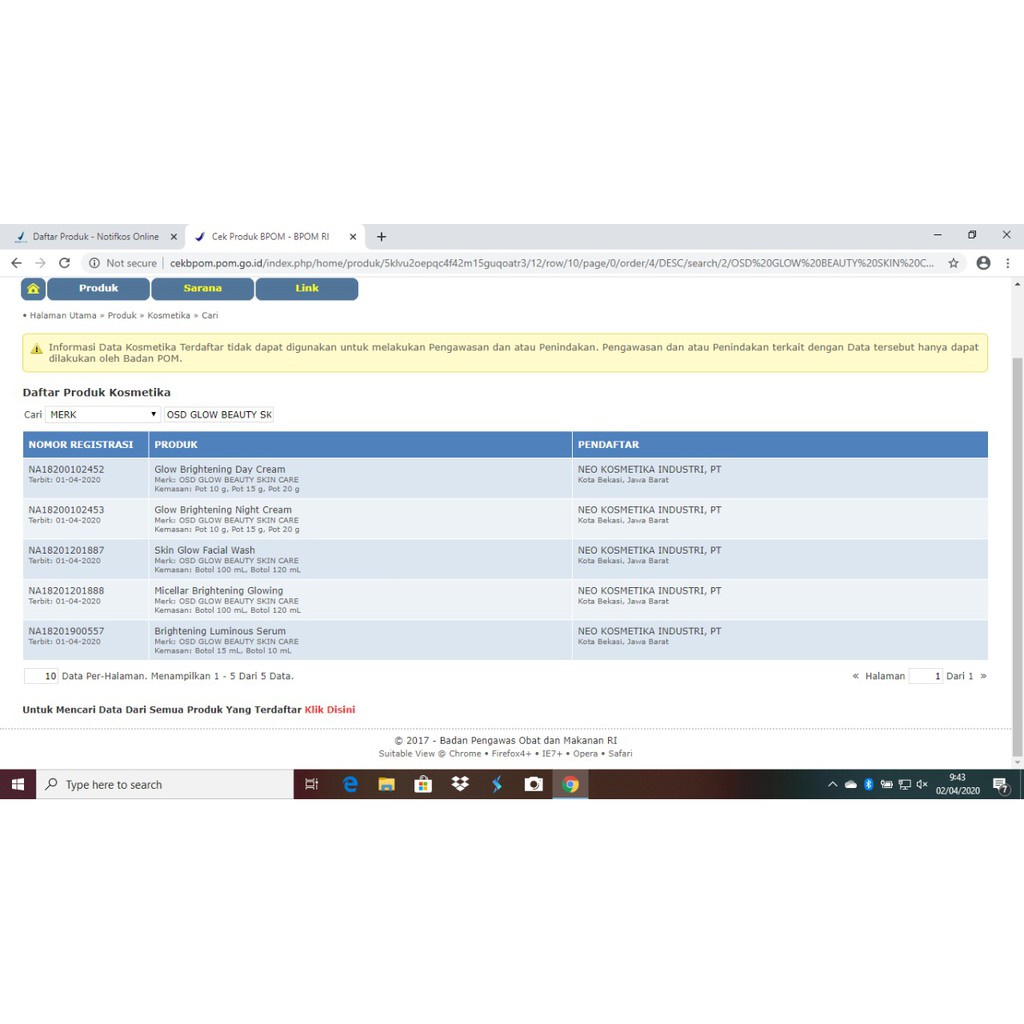Select the Brightening Luminous Serum product
Image resolution: width=1024 pixels, height=1024 pixels.
(x=220, y=632)
